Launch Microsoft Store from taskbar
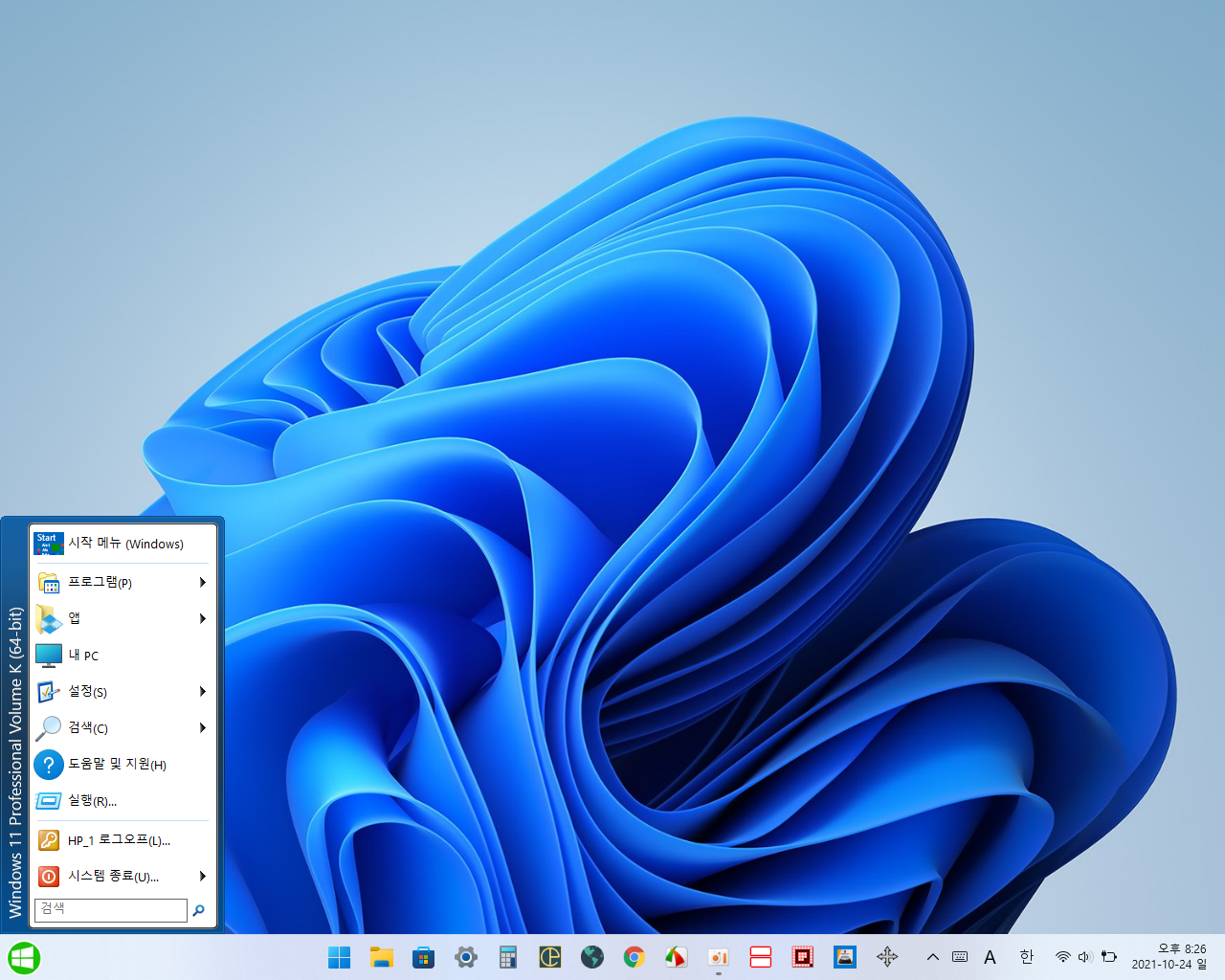This screenshot has height=980, width=1225. [423, 957]
